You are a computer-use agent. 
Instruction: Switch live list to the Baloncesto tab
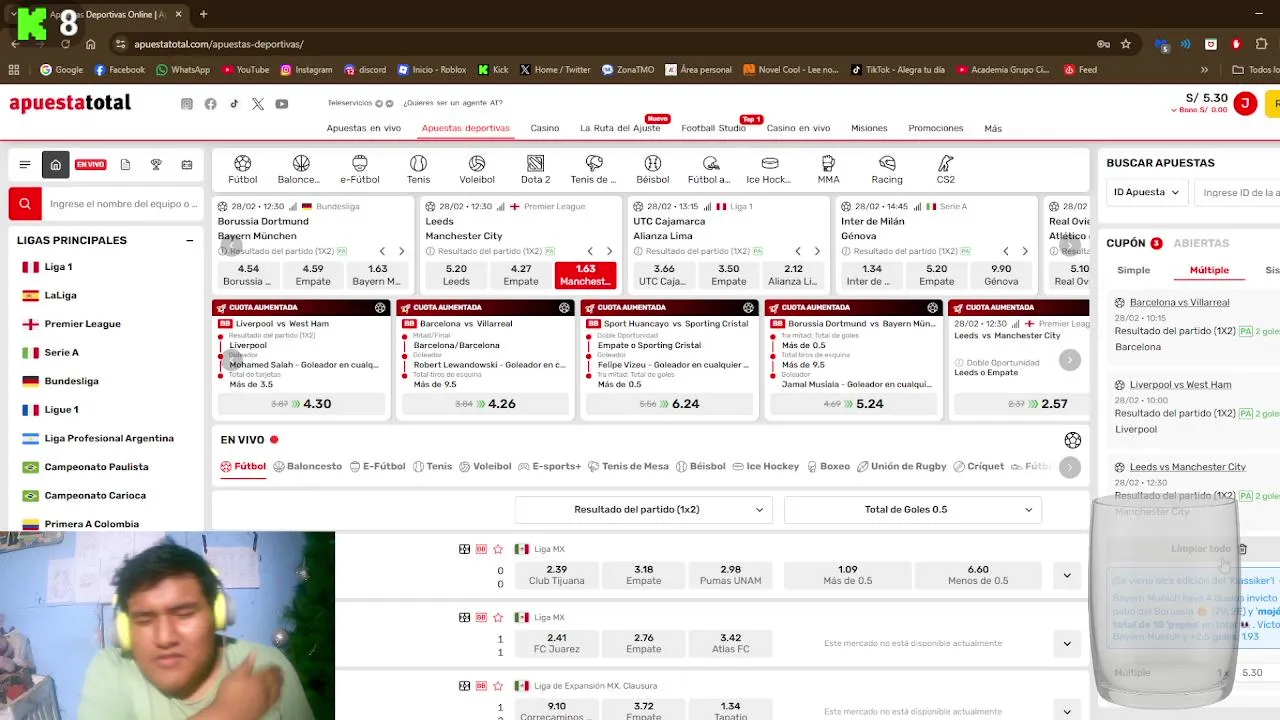pos(308,466)
